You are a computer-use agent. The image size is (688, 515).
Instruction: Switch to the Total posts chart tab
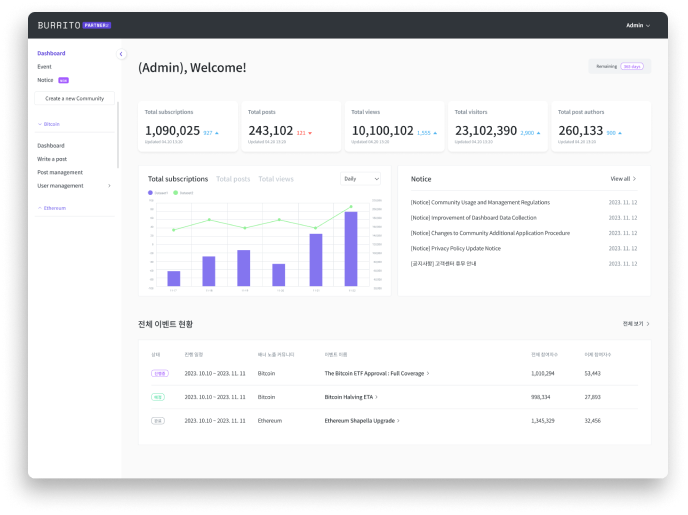click(233, 179)
